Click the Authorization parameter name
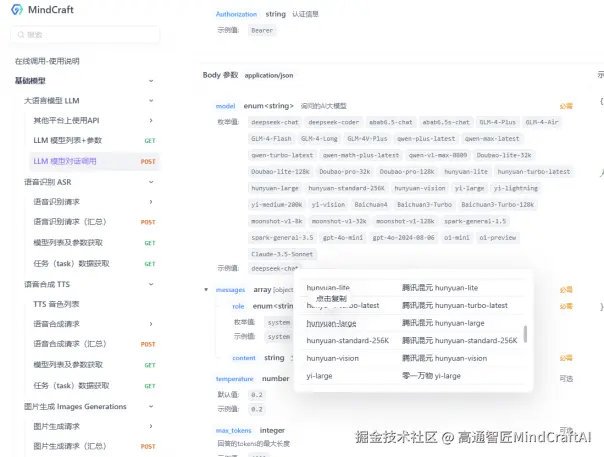Screen dimensions: 604x457 (236, 14)
